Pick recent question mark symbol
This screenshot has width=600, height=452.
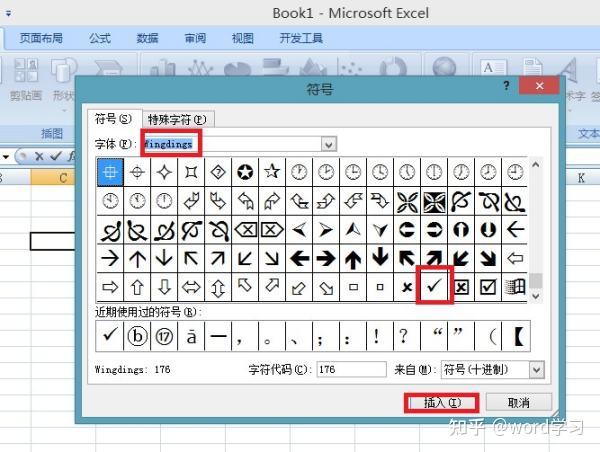(407, 336)
